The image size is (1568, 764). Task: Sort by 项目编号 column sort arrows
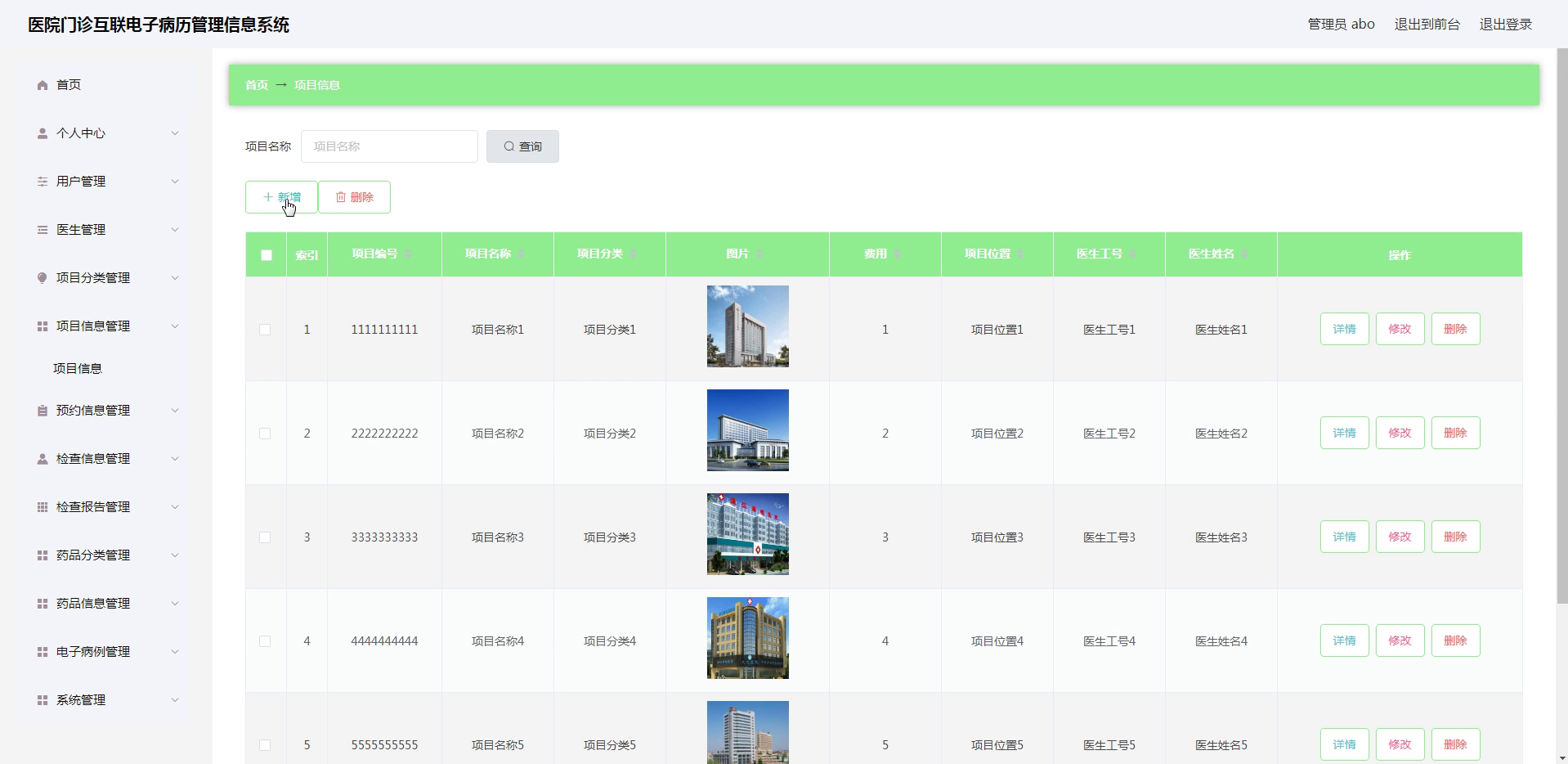point(408,254)
